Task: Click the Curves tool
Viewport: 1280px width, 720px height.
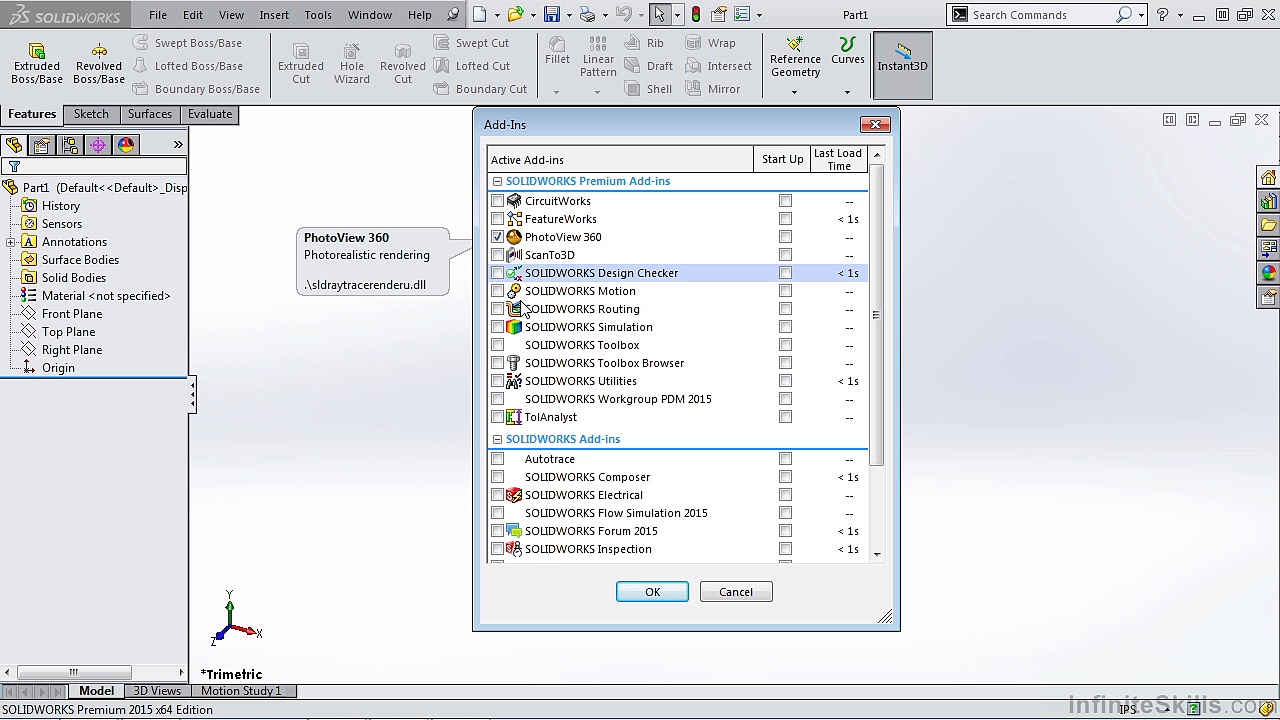Action: (848, 51)
